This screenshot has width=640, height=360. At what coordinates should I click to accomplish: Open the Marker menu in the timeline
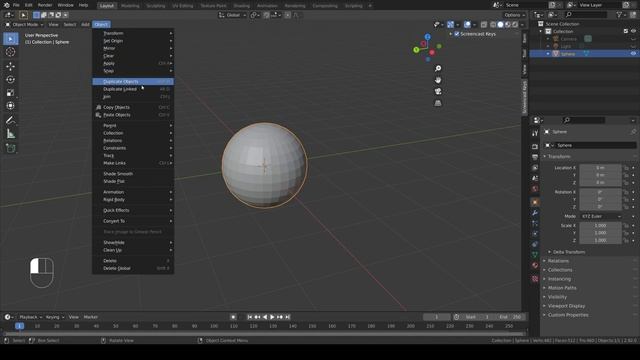click(x=91, y=317)
